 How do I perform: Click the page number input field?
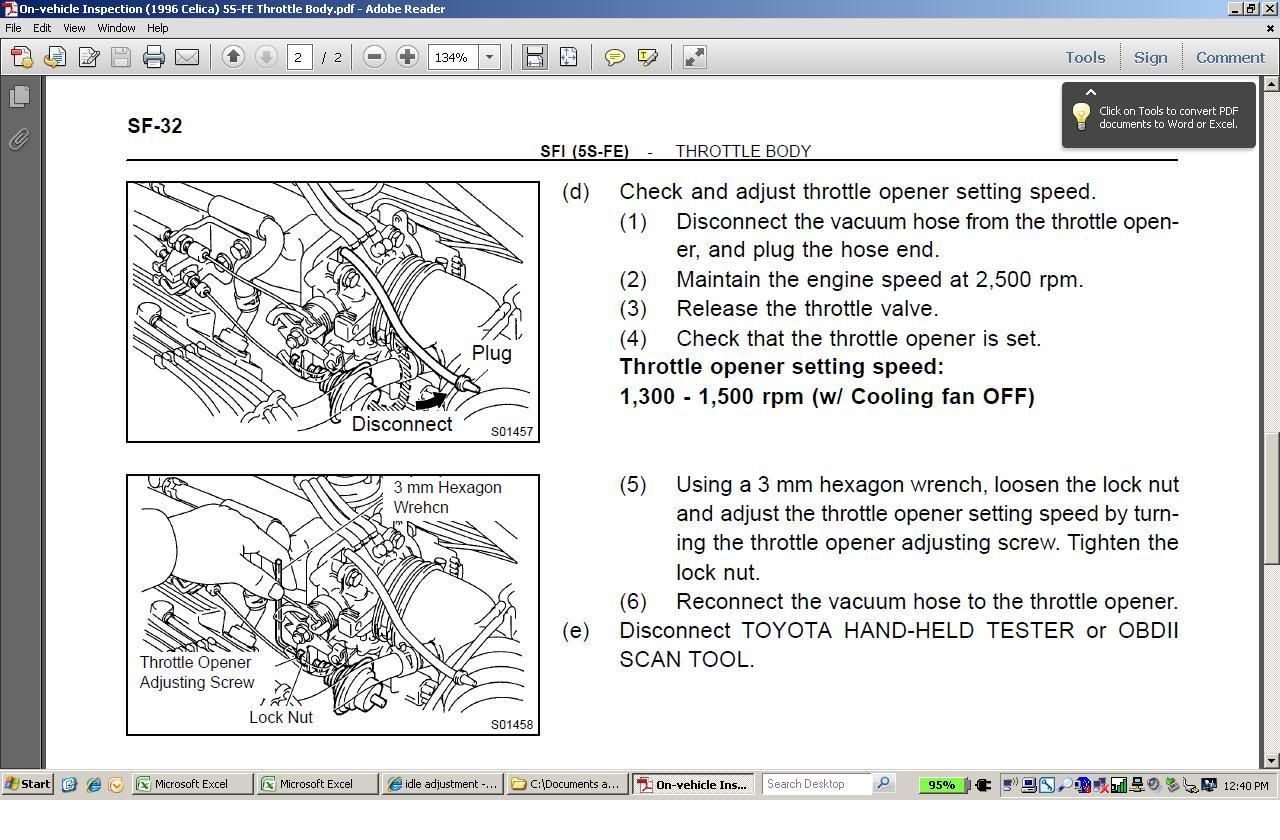[x=299, y=57]
